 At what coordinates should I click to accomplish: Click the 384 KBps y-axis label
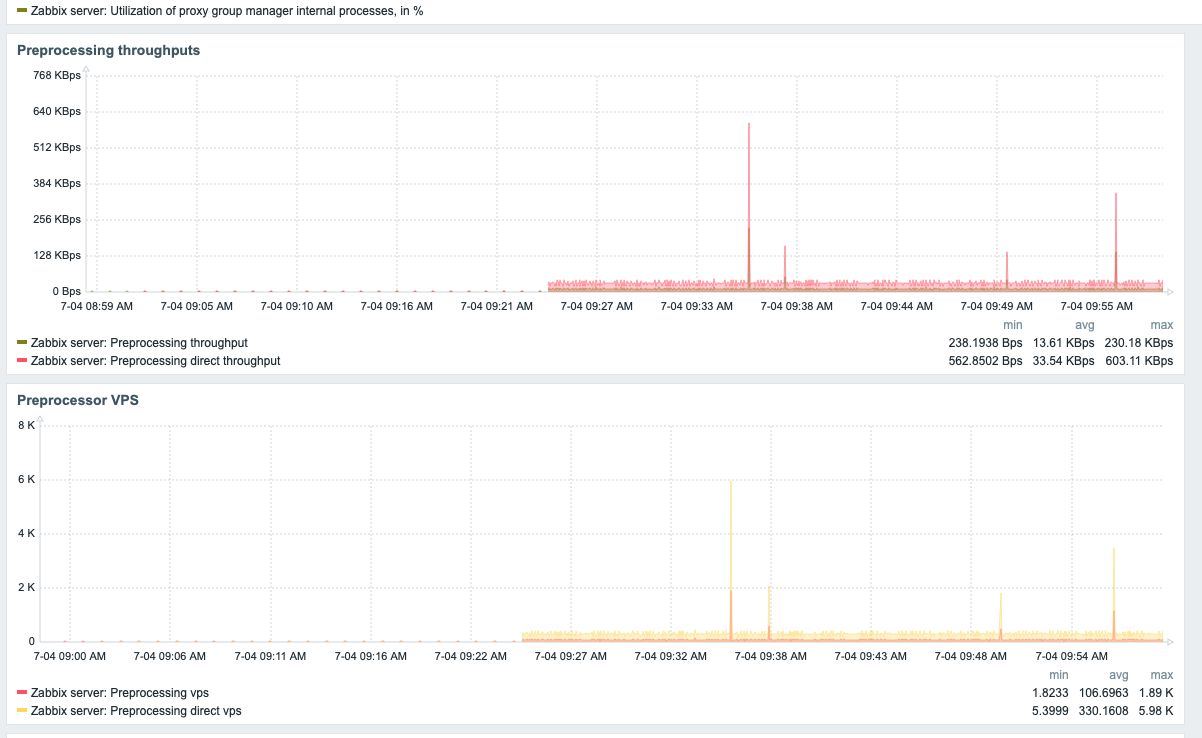point(57,184)
